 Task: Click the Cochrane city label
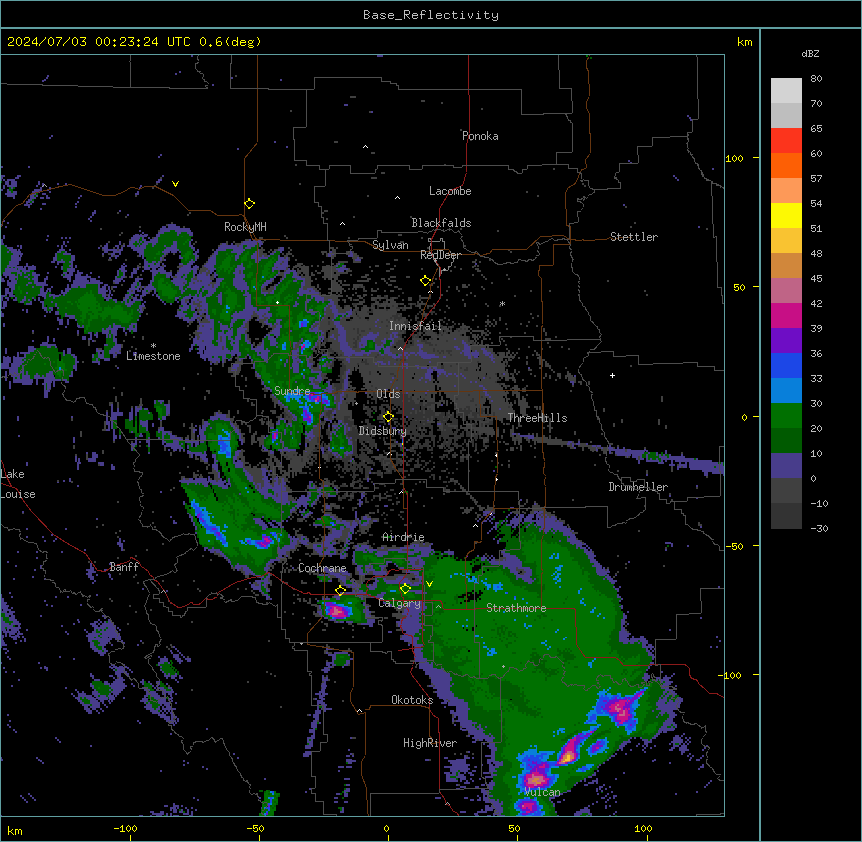(x=322, y=568)
